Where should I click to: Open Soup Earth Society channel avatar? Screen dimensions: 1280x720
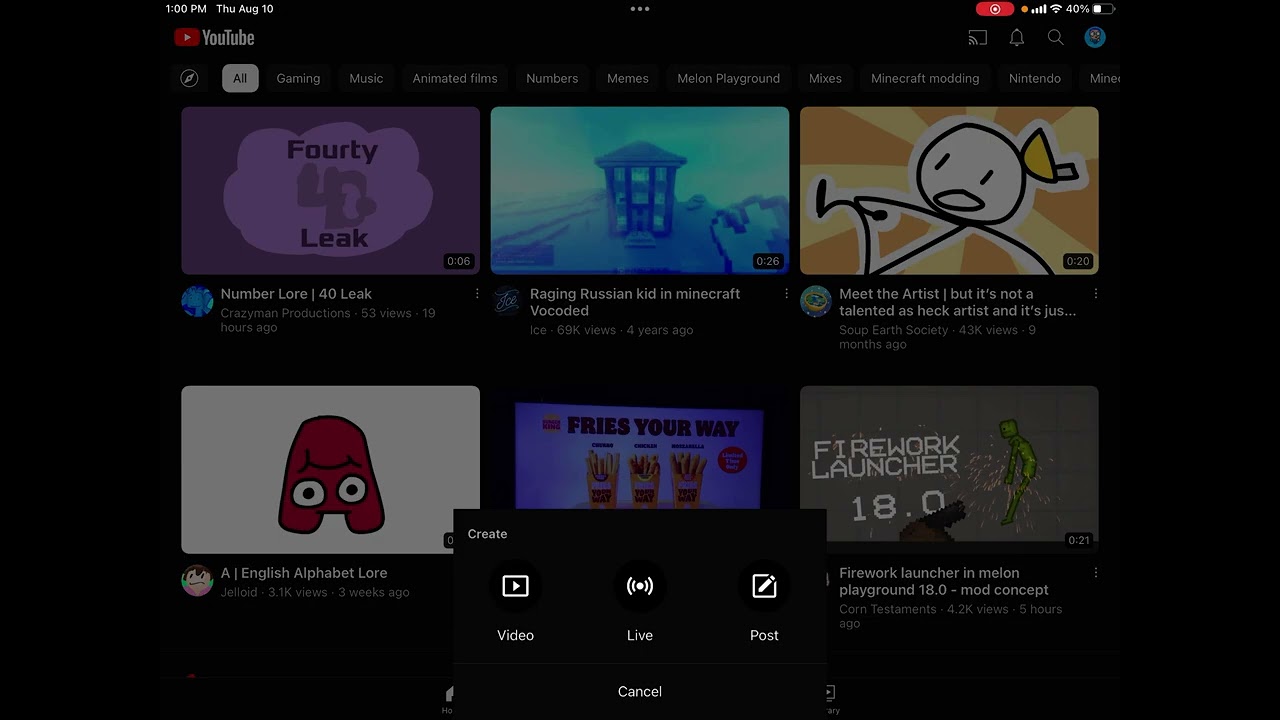point(816,301)
